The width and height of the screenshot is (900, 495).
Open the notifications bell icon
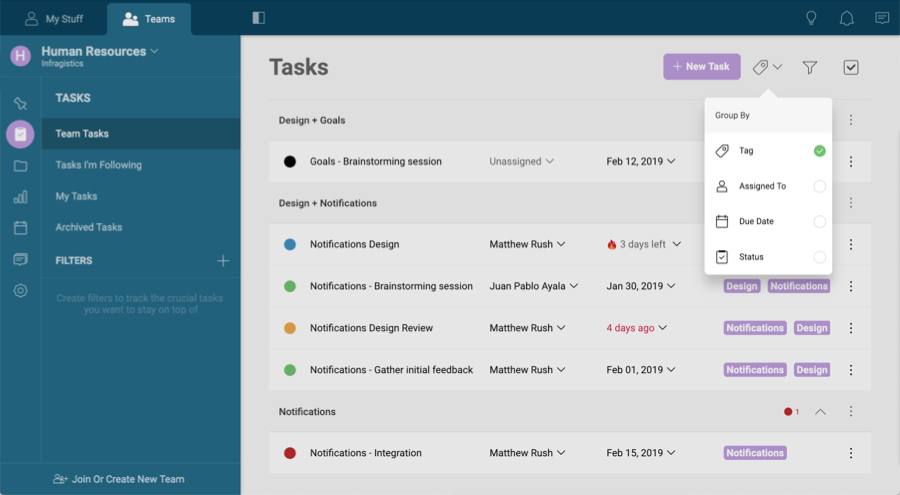point(846,18)
